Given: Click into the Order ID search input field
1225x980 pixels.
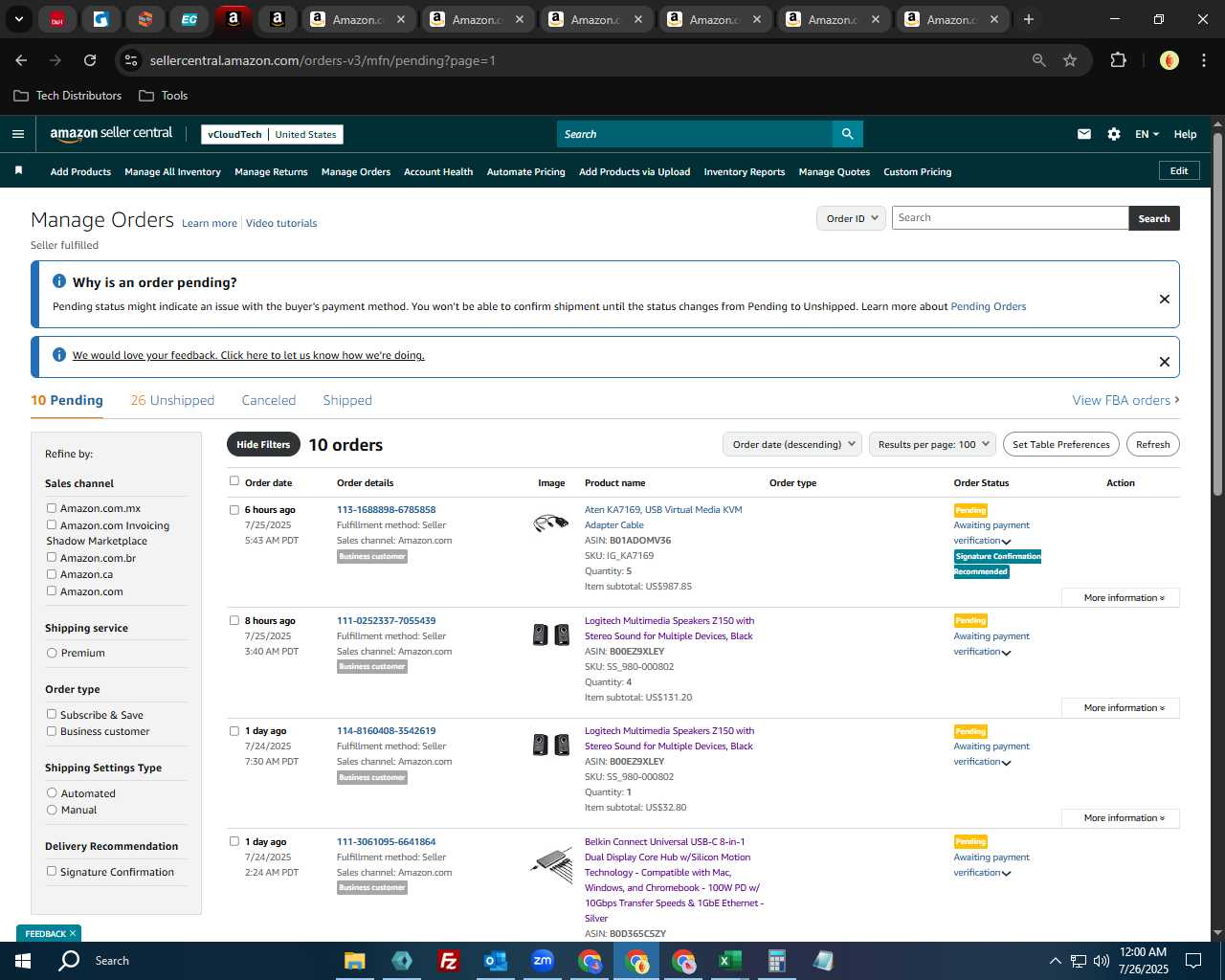Looking at the screenshot, I should coord(1010,218).
